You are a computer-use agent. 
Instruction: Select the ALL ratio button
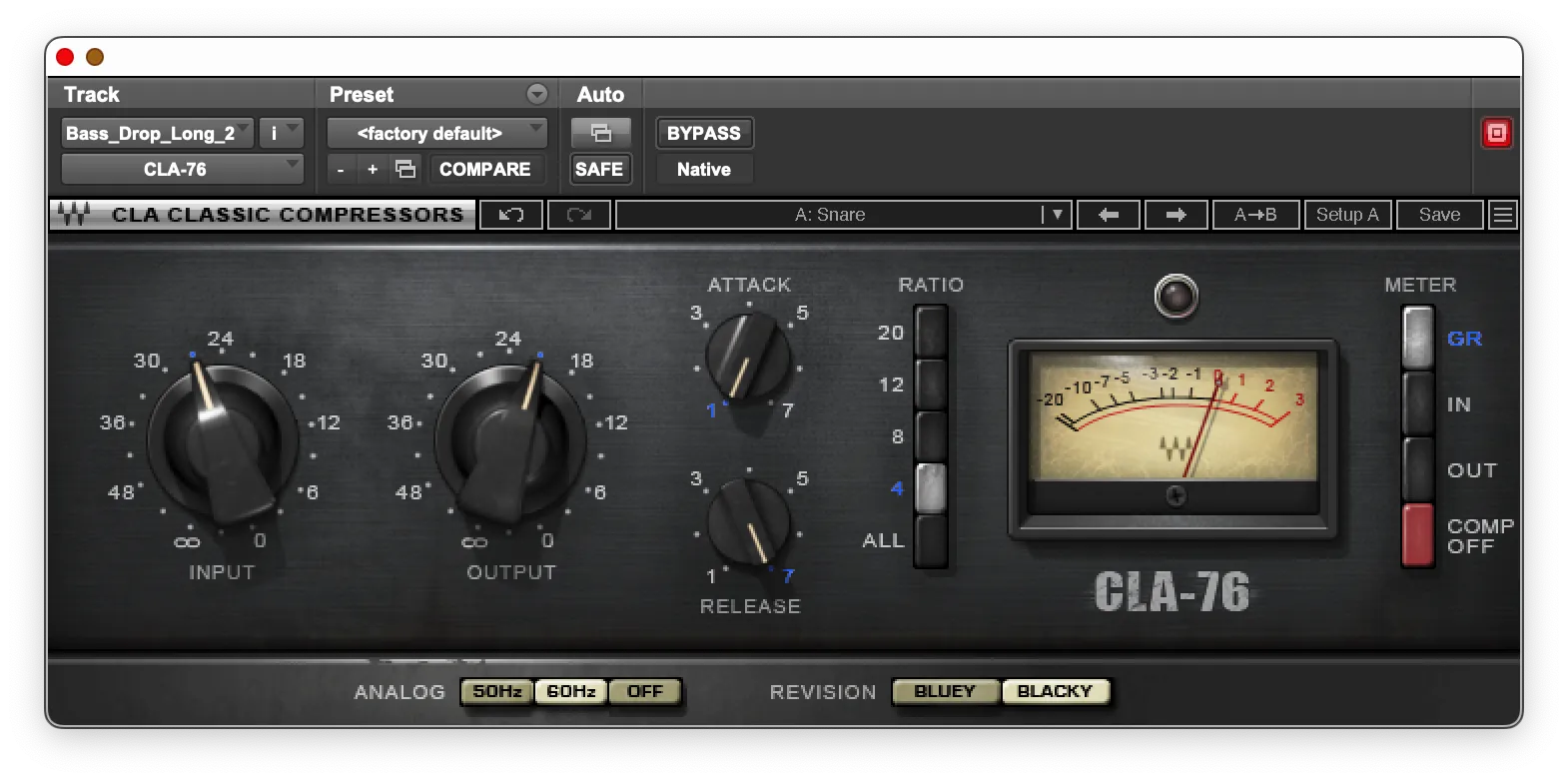tap(931, 539)
